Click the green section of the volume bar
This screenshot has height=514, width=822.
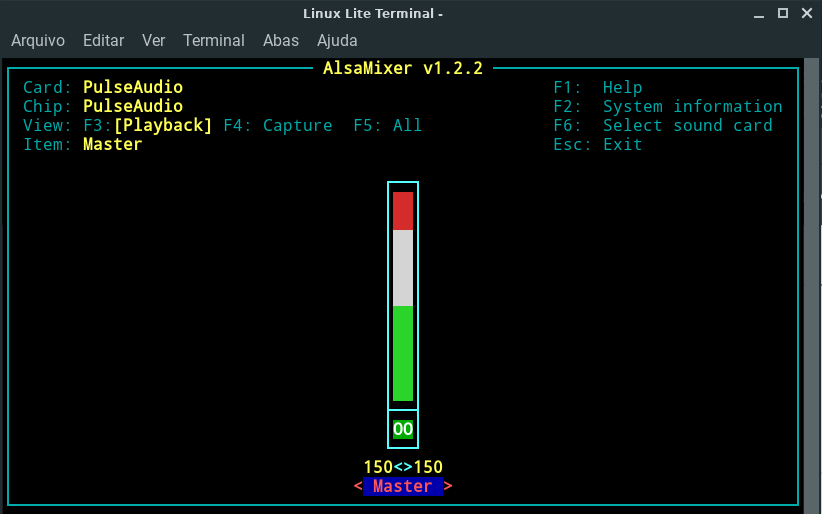[403, 354]
